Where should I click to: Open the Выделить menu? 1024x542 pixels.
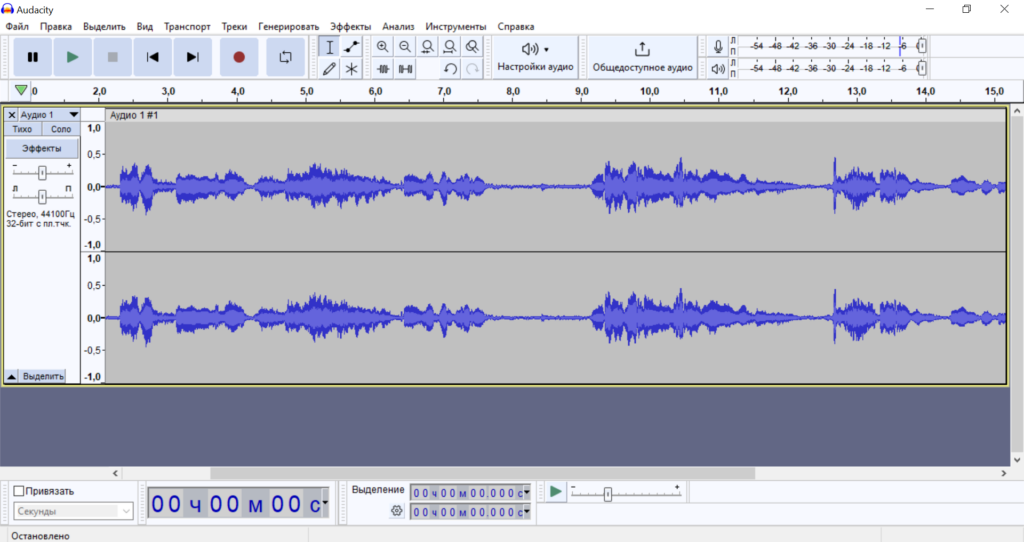[x=104, y=27]
